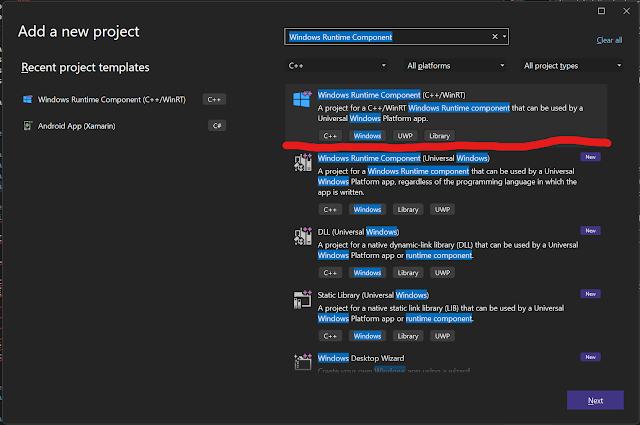Open the C++ language filter dropdown
This screenshot has width=640, height=425.
pos(337,66)
